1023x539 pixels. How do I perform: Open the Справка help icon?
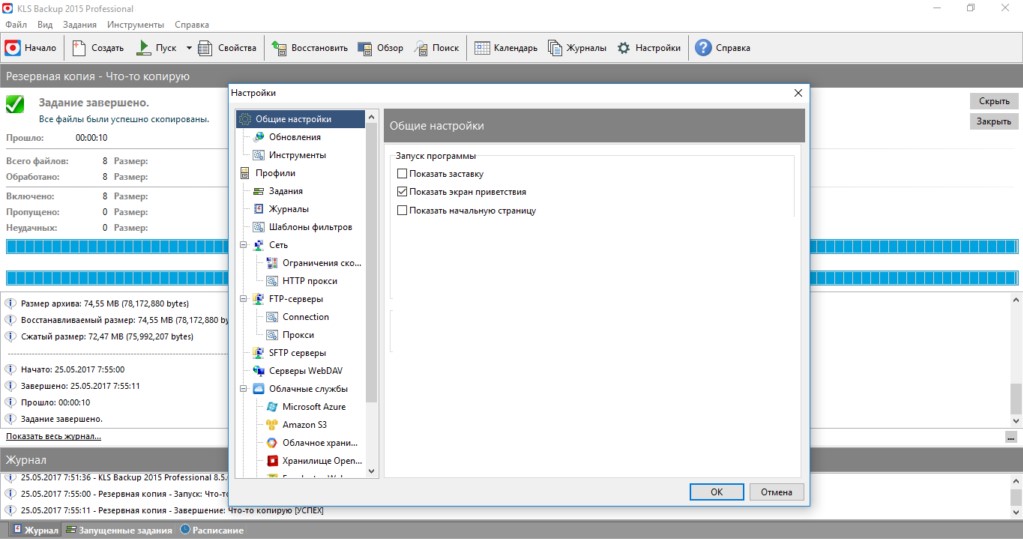tap(703, 48)
